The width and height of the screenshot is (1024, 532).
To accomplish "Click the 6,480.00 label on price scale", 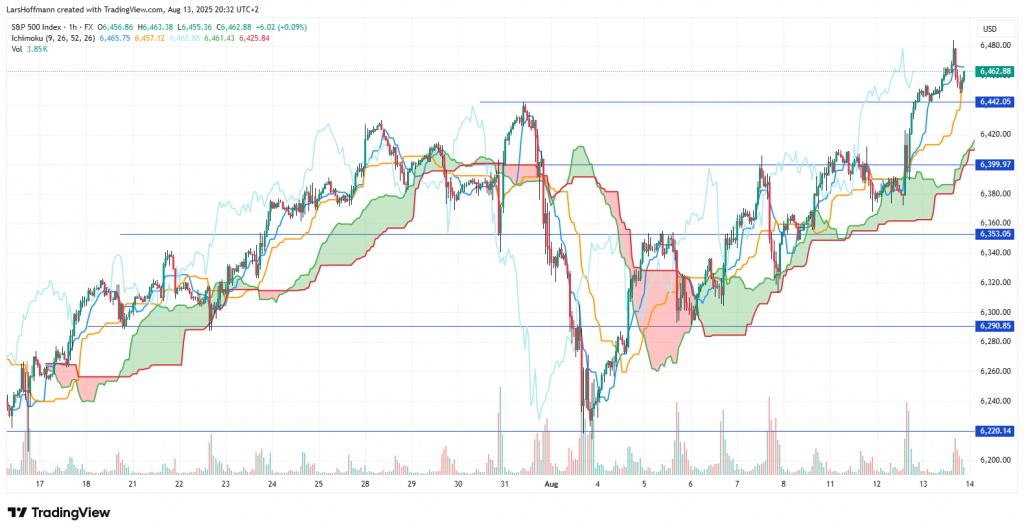I will [995, 45].
